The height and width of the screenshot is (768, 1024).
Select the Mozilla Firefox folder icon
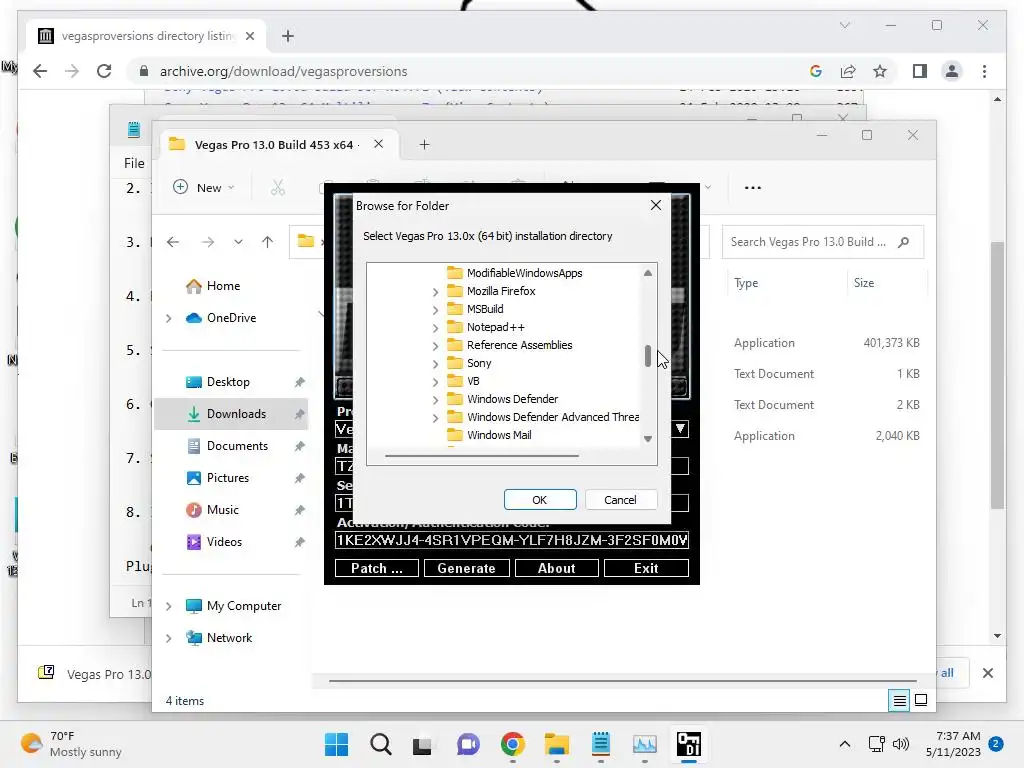pyautogui.click(x=455, y=291)
